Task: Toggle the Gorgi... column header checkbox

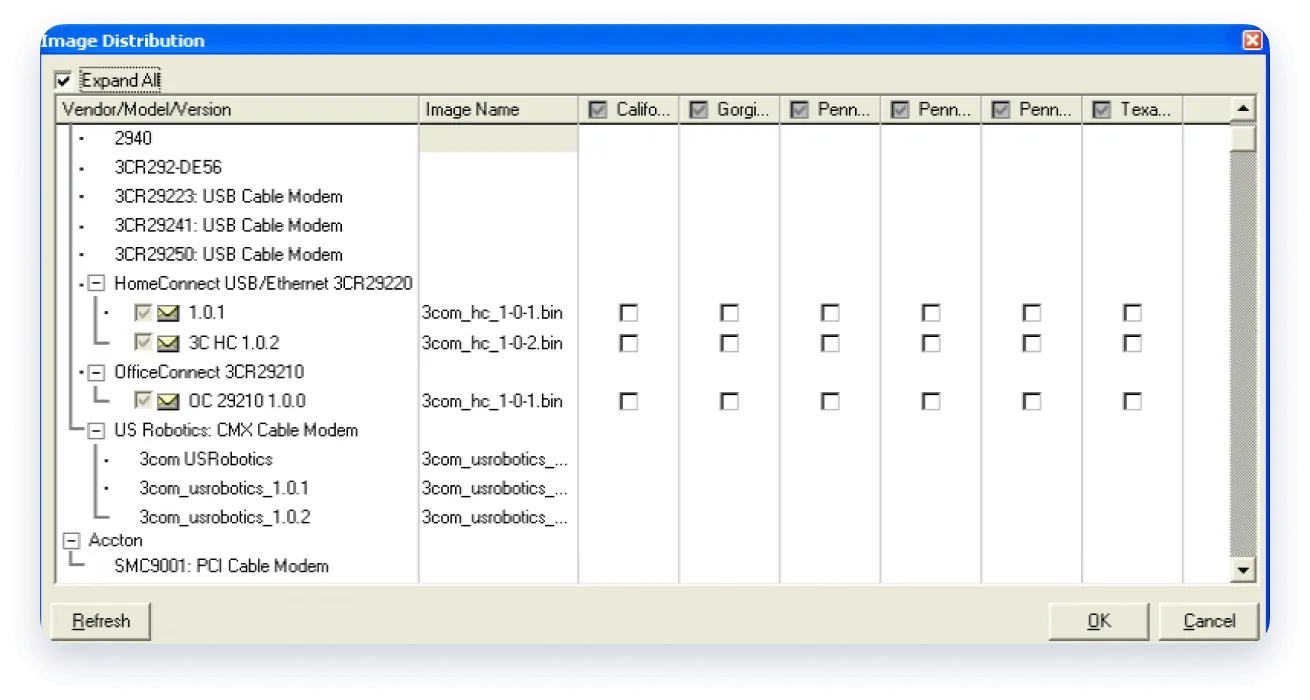Action: tap(699, 110)
